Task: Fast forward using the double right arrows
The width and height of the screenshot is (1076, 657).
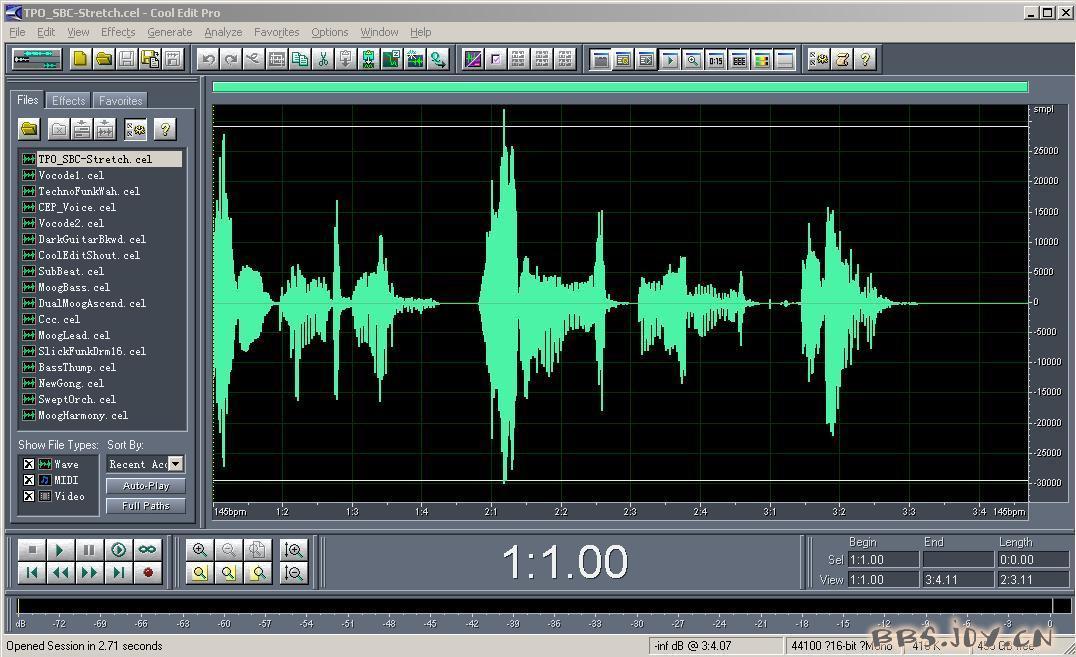Action: point(89,573)
